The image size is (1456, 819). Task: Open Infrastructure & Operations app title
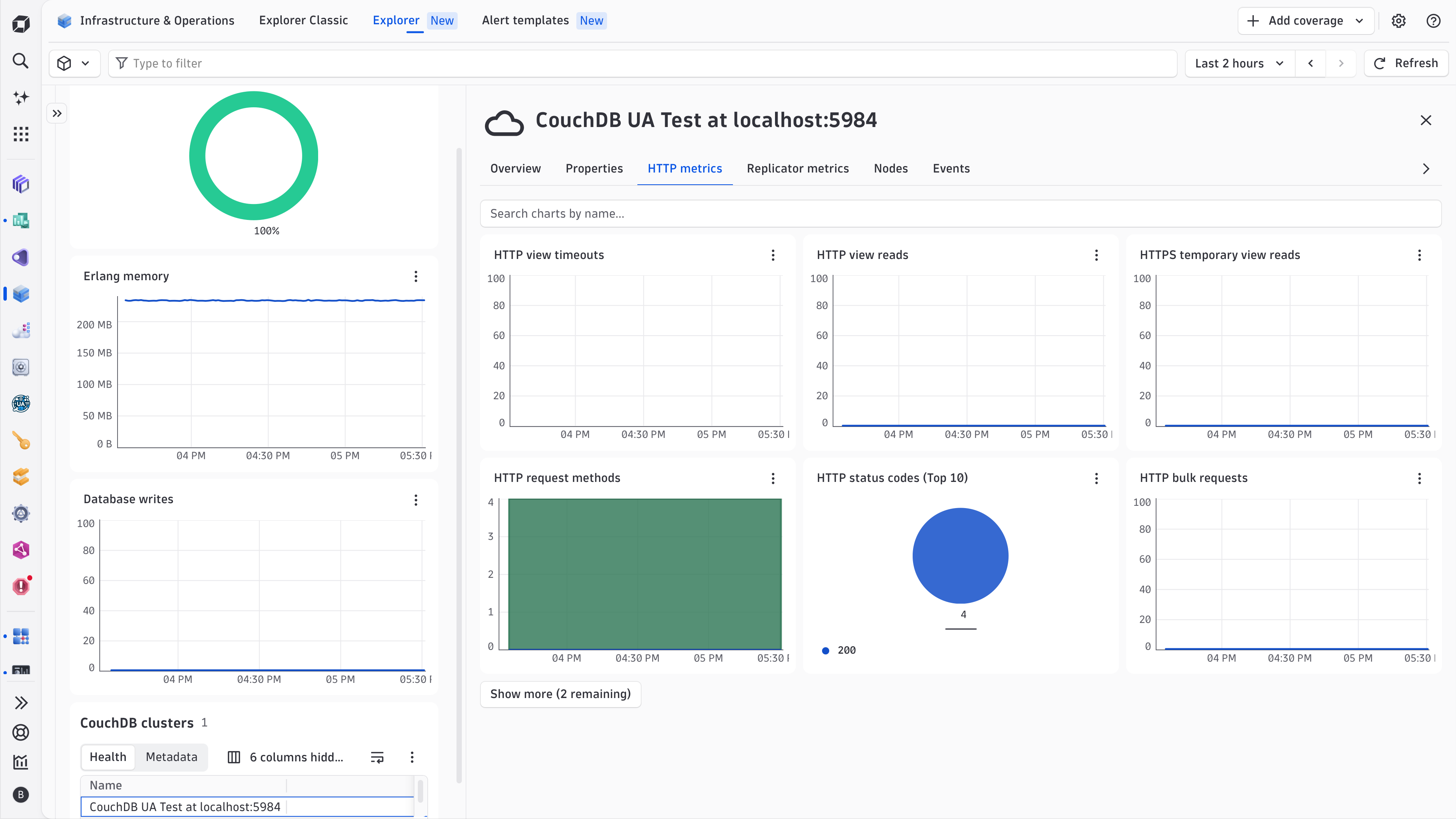click(146, 21)
